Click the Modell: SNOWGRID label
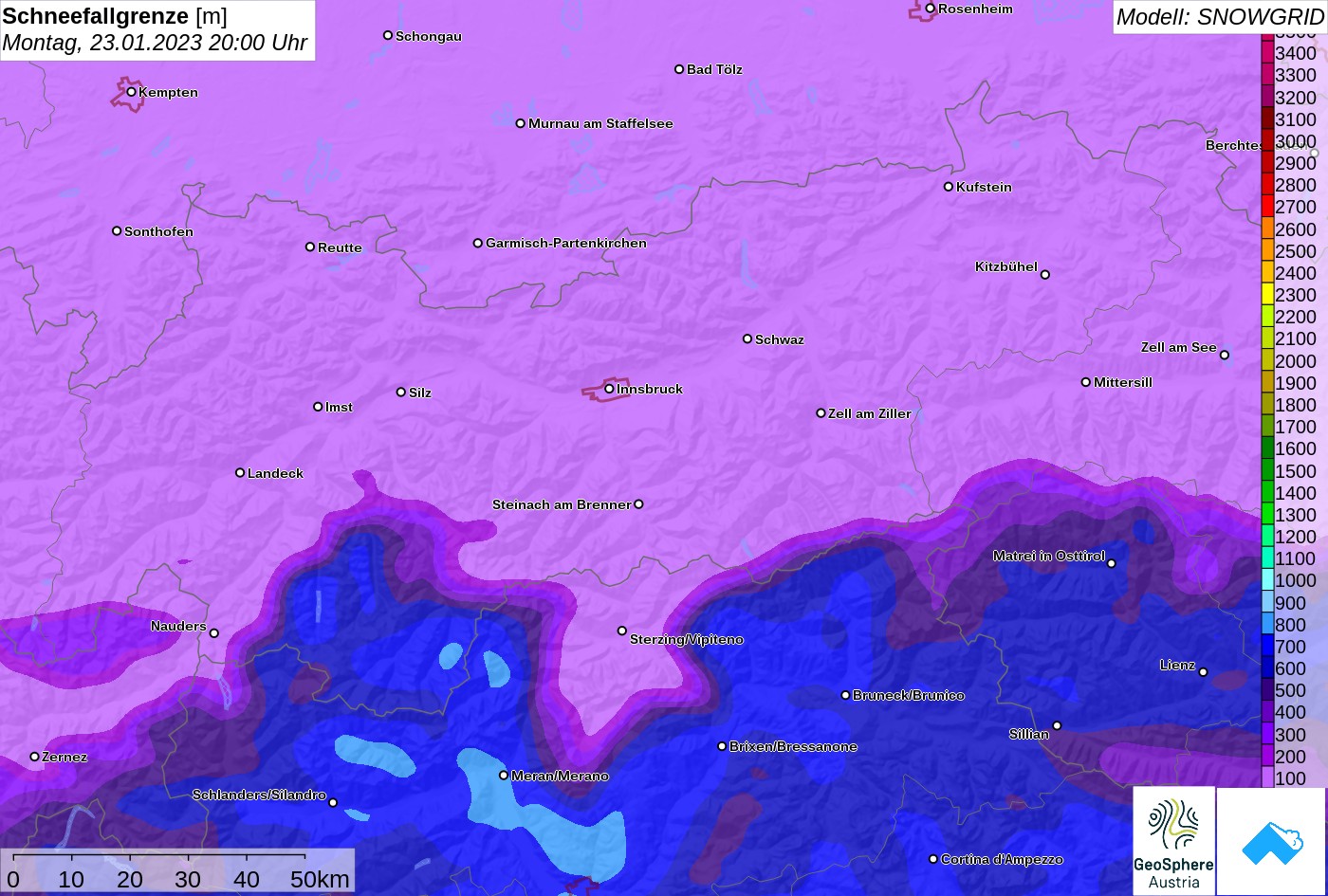 point(1220,16)
